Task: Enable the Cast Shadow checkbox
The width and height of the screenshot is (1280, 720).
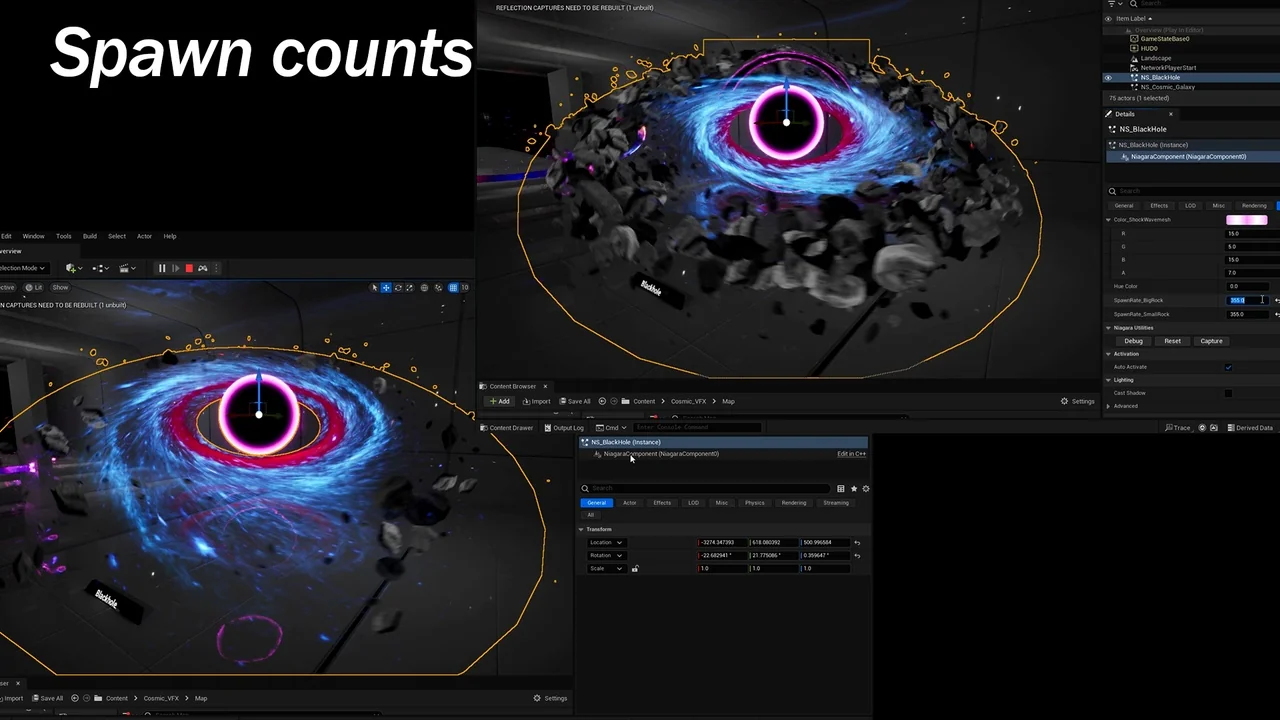Action: [x=1228, y=393]
